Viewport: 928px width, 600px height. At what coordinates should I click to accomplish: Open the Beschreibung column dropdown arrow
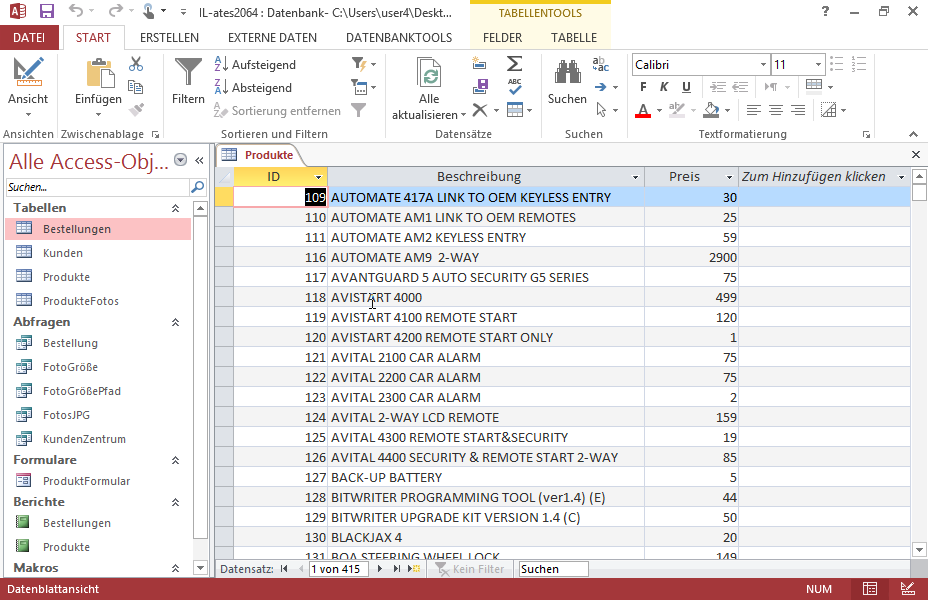pyautogui.click(x=635, y=177)
